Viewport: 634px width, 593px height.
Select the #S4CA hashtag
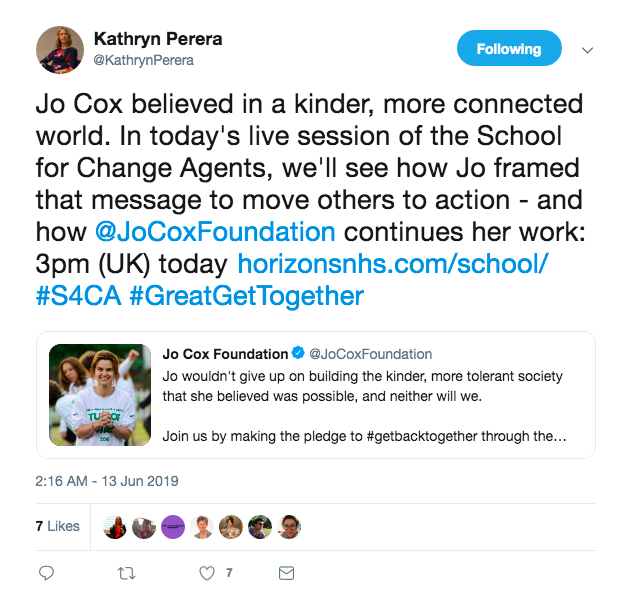78,296
